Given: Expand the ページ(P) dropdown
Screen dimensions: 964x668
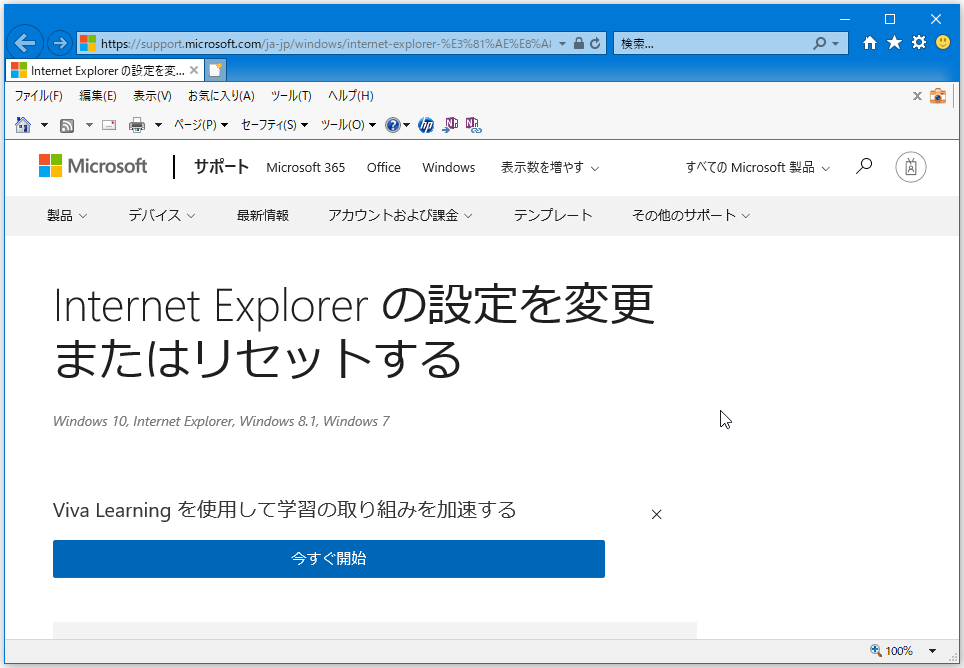Looking at the screenshot, I should (201, 125).
